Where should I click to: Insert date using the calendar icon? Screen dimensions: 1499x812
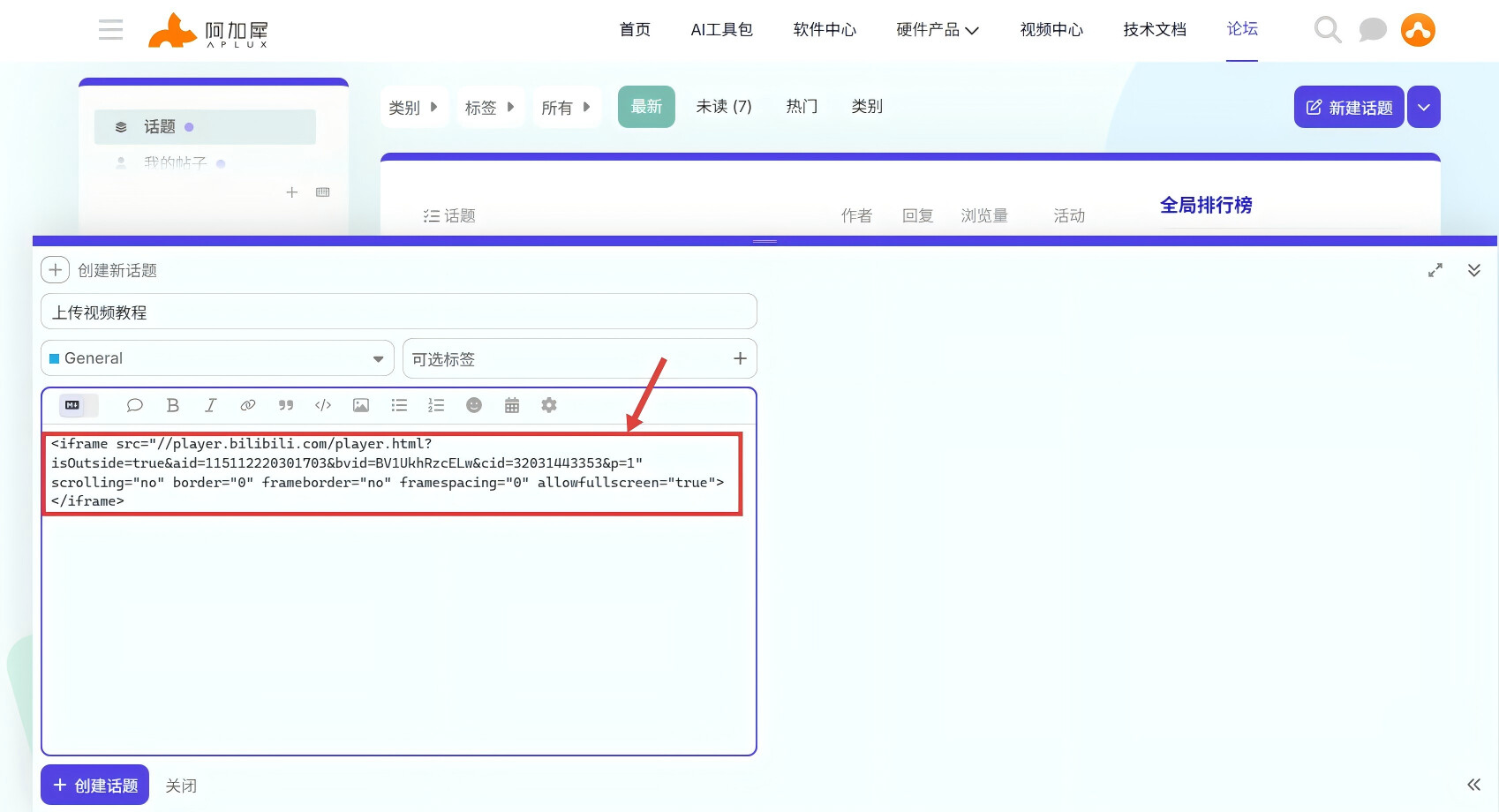(512, 405)
